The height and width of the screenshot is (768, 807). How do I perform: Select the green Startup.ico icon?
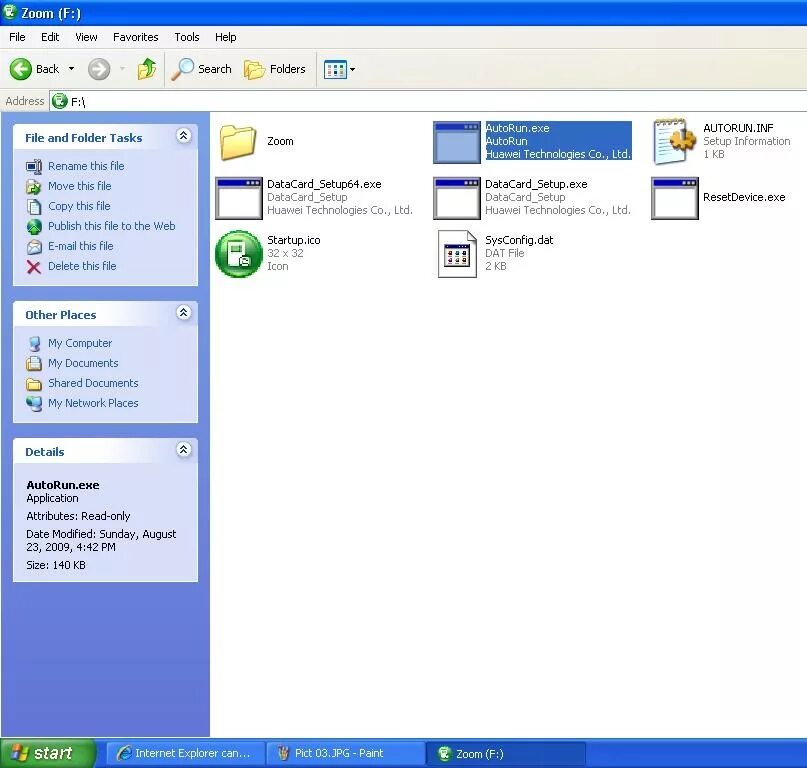click(x=239, y=254)
